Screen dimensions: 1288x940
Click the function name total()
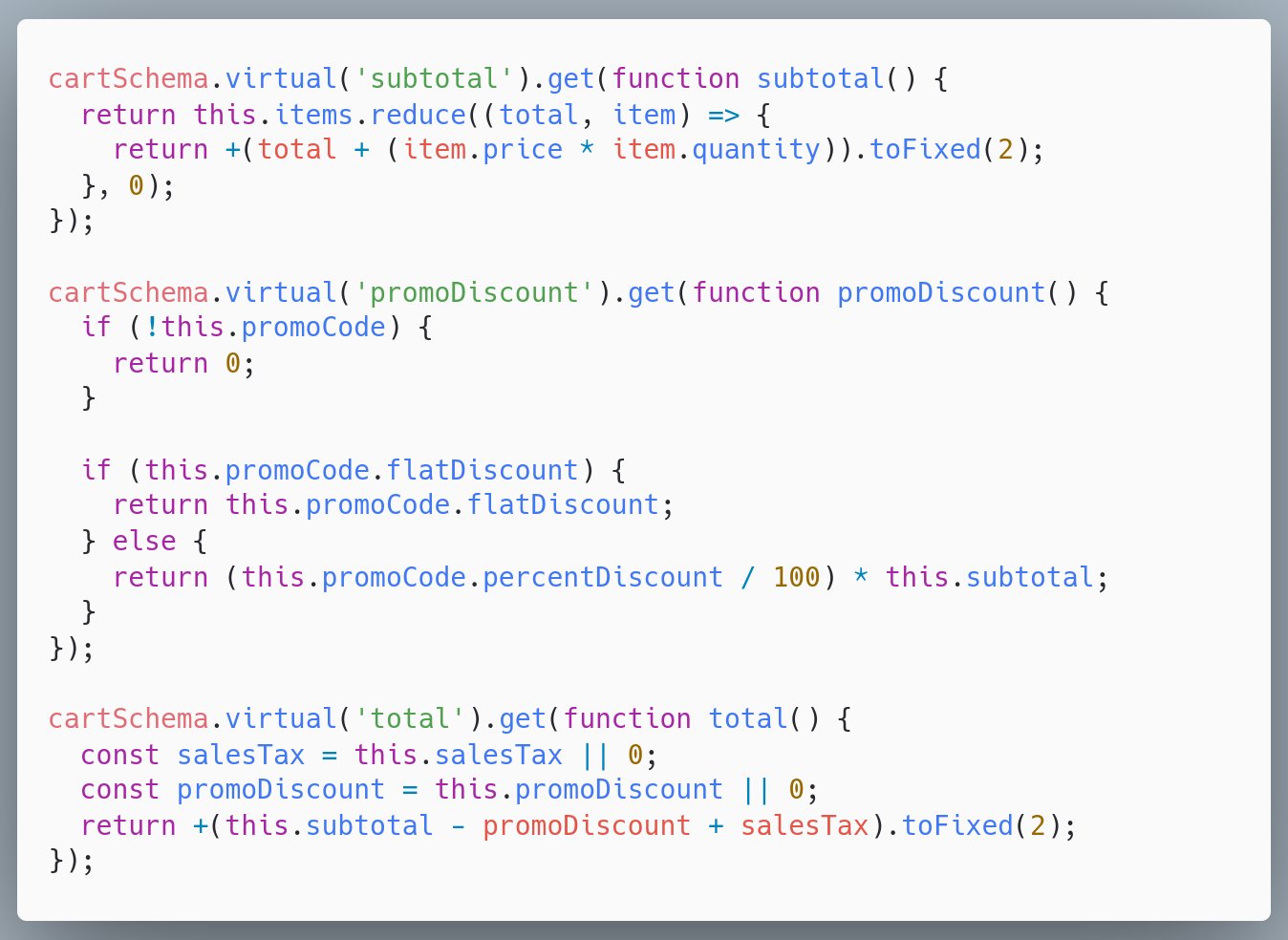763,719
